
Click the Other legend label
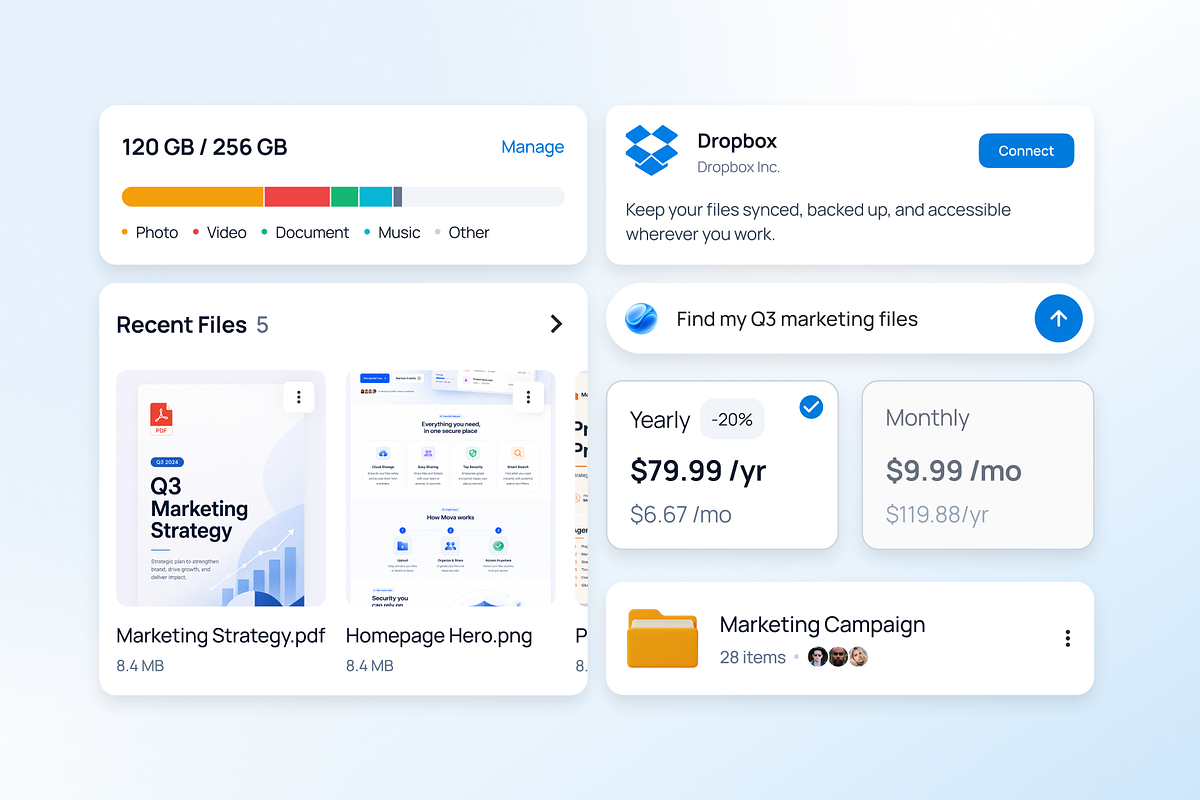coord(469,232)
